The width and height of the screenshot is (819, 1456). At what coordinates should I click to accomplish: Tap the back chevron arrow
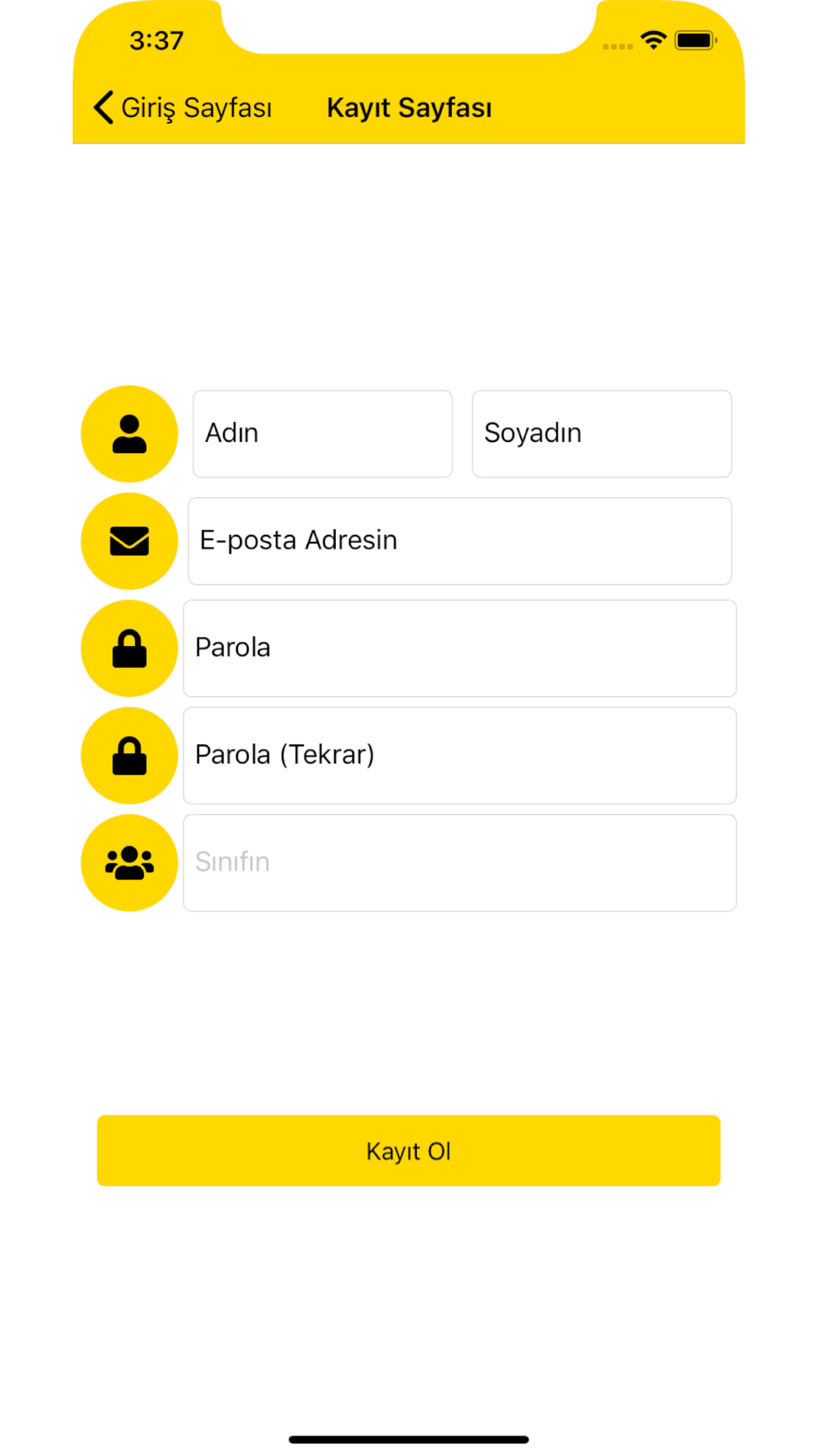pos(103,107)
